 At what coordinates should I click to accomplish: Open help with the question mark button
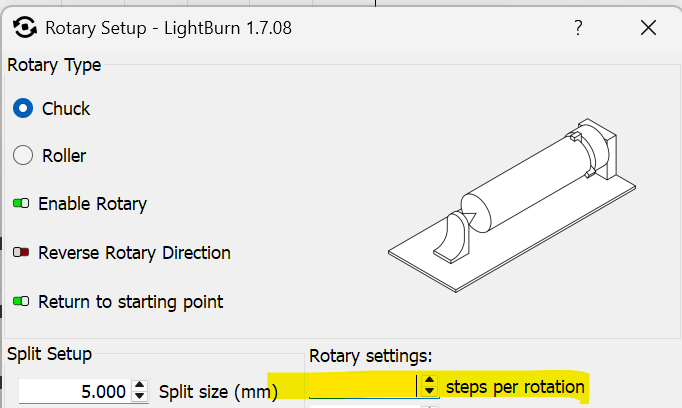click(x=578, y=28)
